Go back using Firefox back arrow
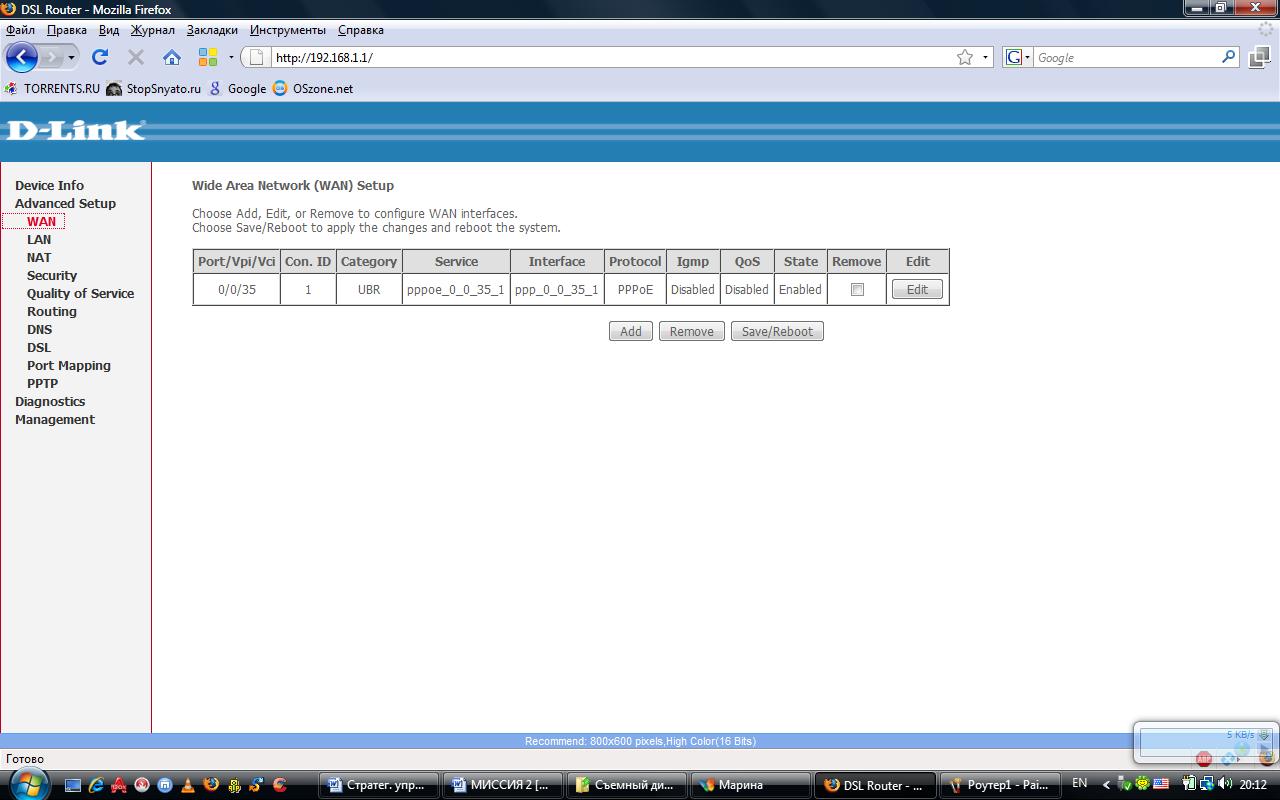The image size is (1280, 800). [x=21, y=57]
